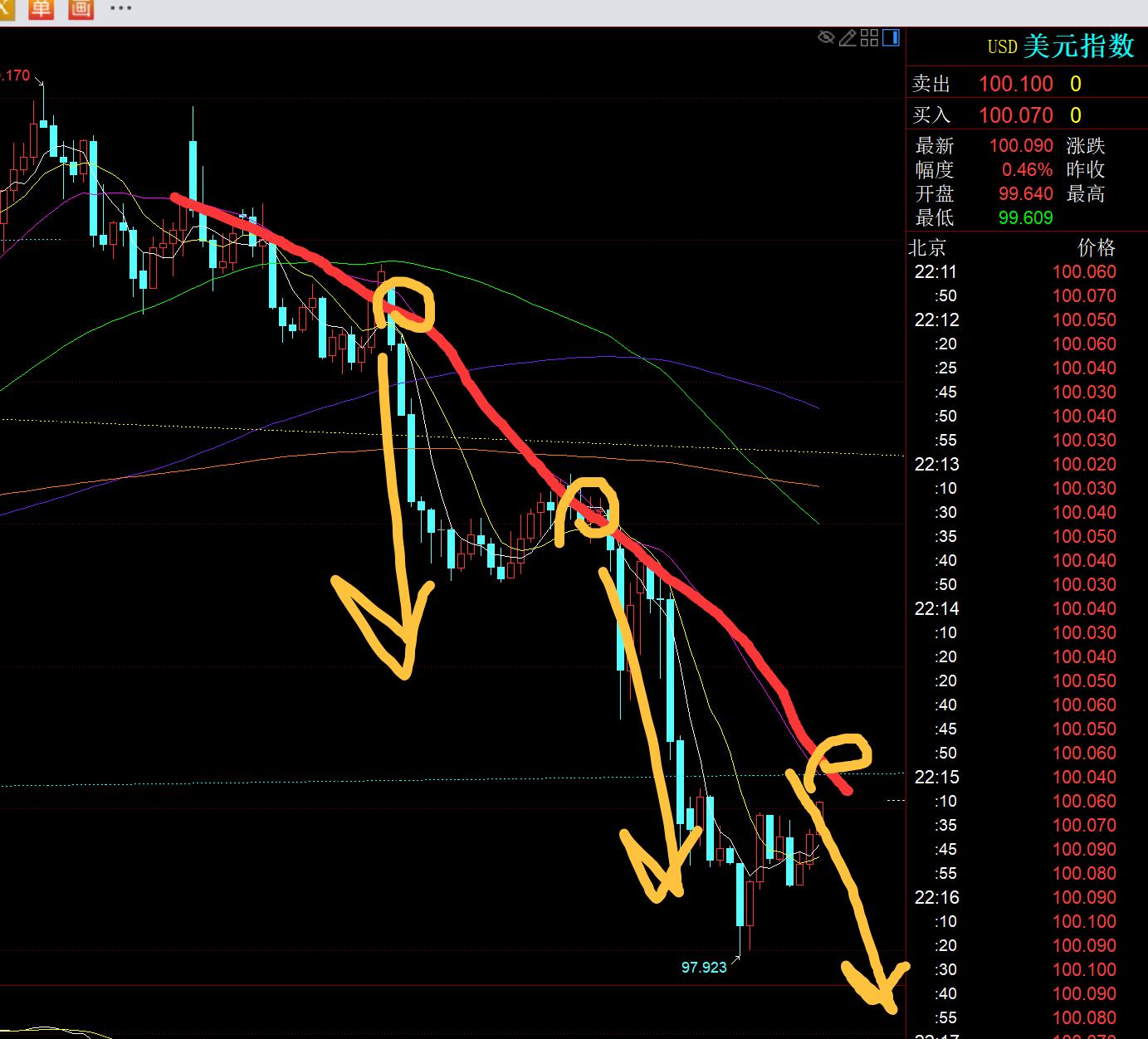
Task: Click the 最新 latest price value 100.090
Action: 1021,146
